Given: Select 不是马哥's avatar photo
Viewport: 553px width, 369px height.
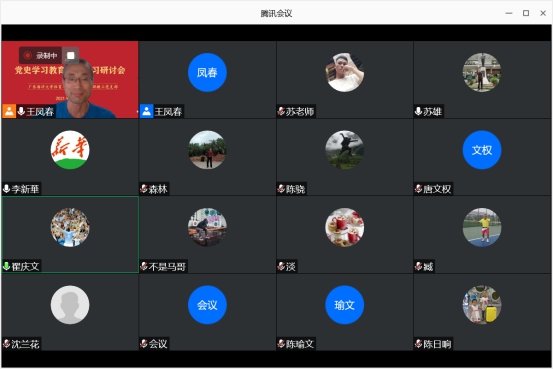Looking at the screenshot, I should click(x=207, y=228).
